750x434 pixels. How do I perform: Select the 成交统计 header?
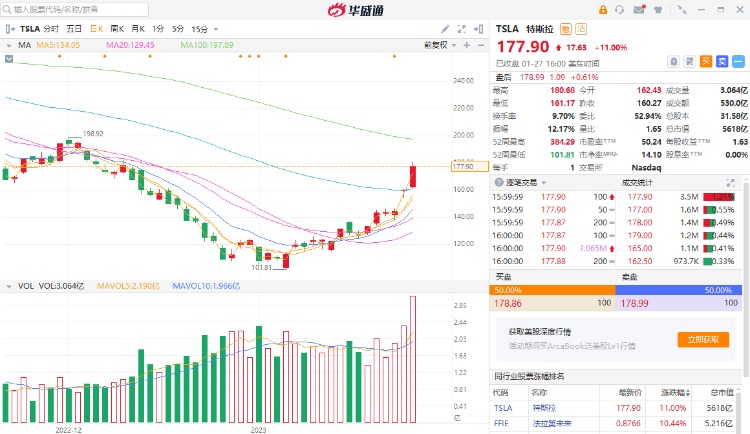tap(637, 182)
